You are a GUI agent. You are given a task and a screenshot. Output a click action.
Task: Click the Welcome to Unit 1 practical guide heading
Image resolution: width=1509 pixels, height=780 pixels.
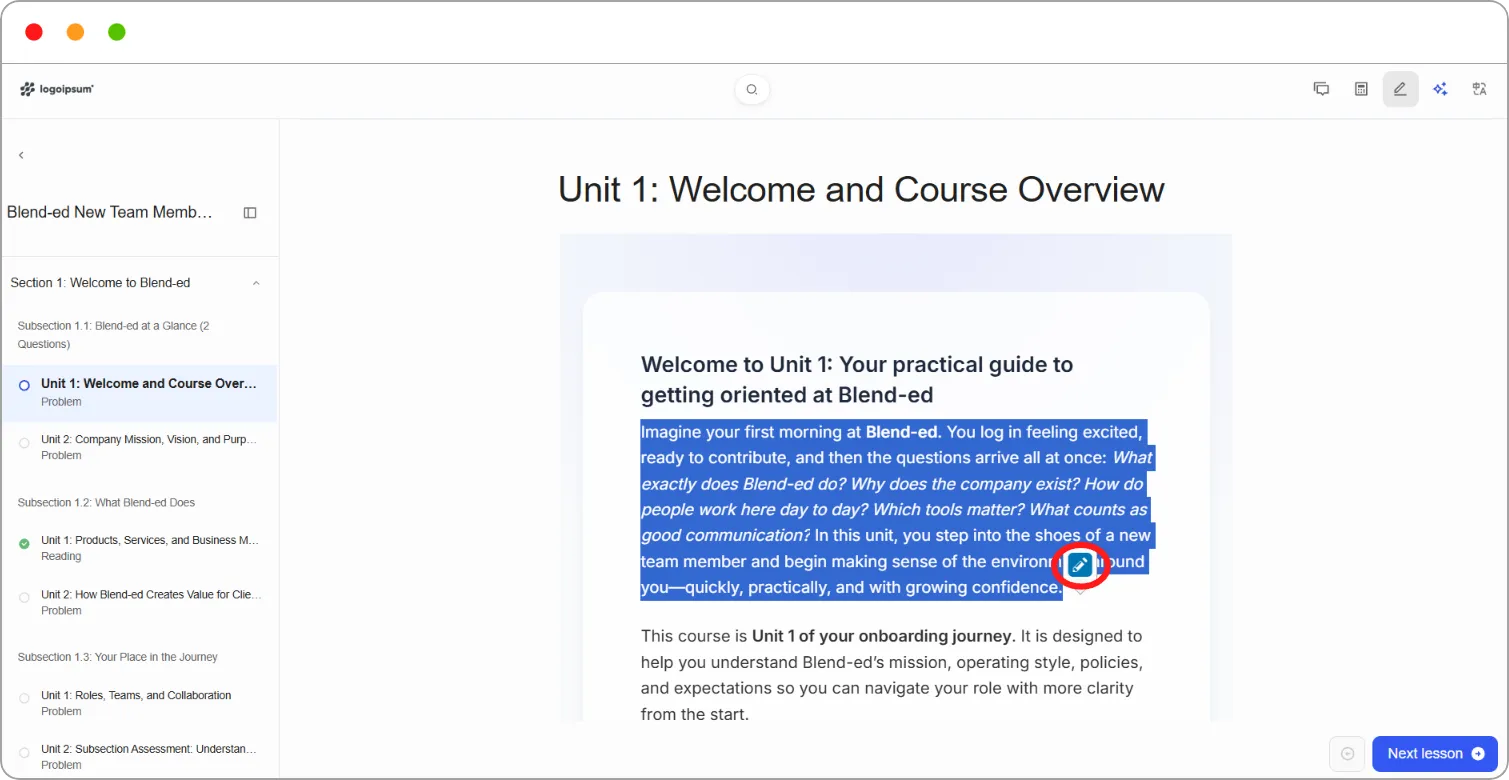click(x=857, y=379)
